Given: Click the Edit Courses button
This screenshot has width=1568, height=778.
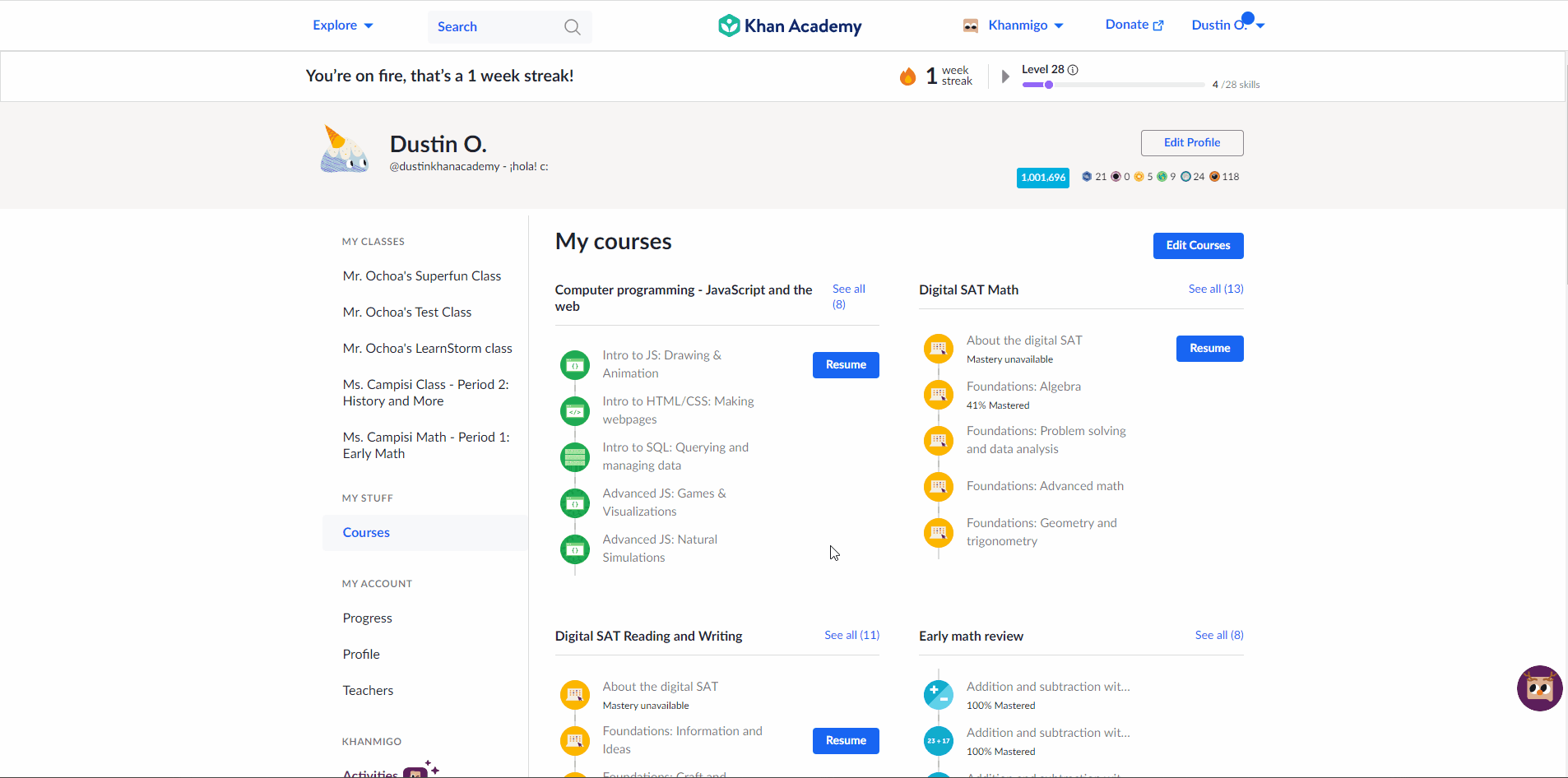Looking at the screenshot, I should click(1198, 246).
